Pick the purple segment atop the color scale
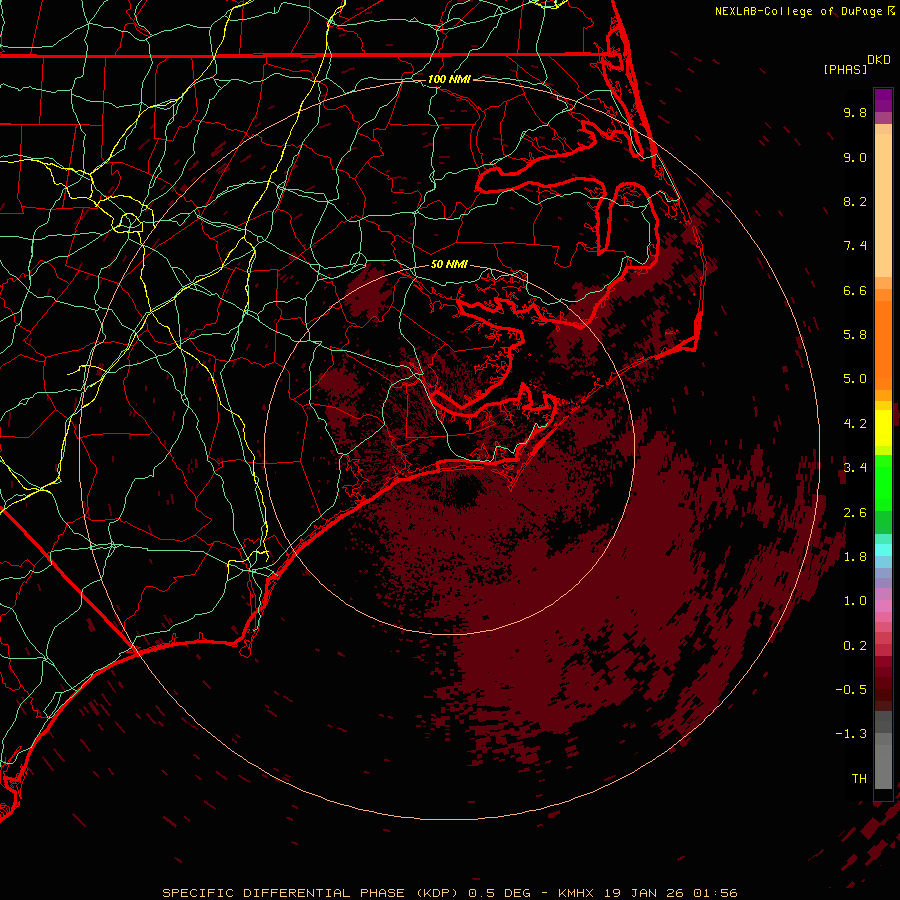Viewport: 900px width, 900px height. tap(883, 100)
